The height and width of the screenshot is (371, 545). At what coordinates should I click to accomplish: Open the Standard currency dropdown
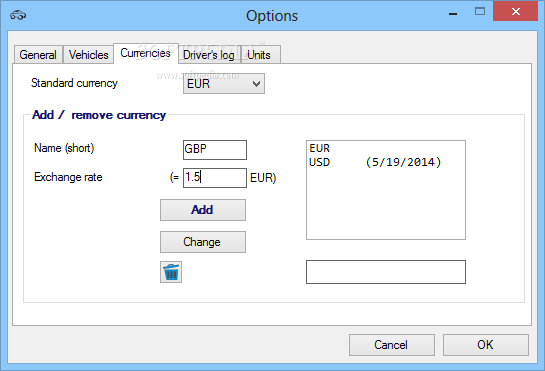coord(224,84)
